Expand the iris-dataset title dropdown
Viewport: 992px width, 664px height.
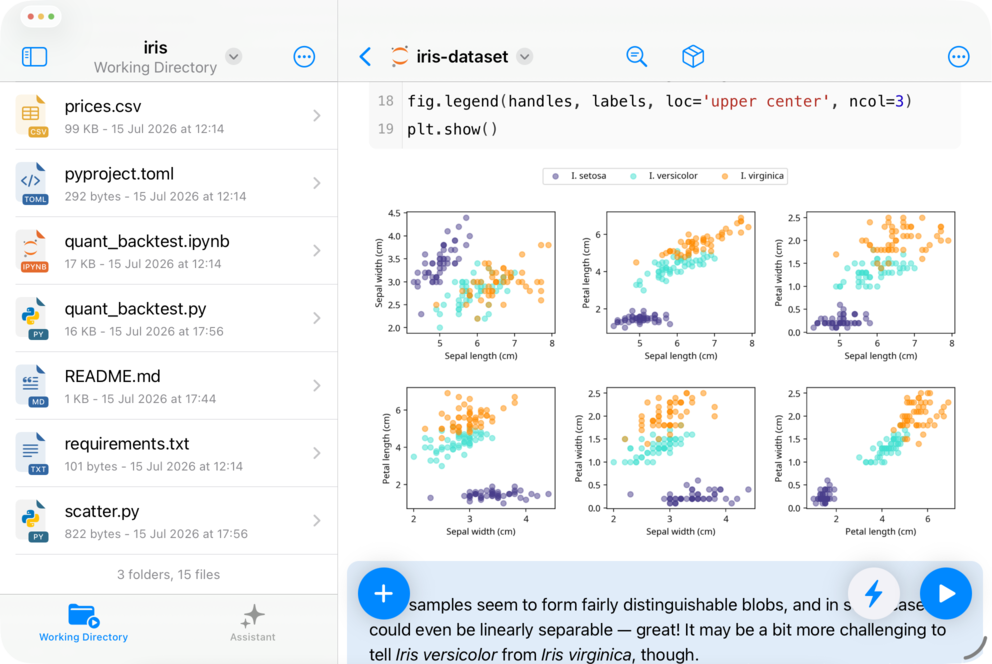coord(524,56)
